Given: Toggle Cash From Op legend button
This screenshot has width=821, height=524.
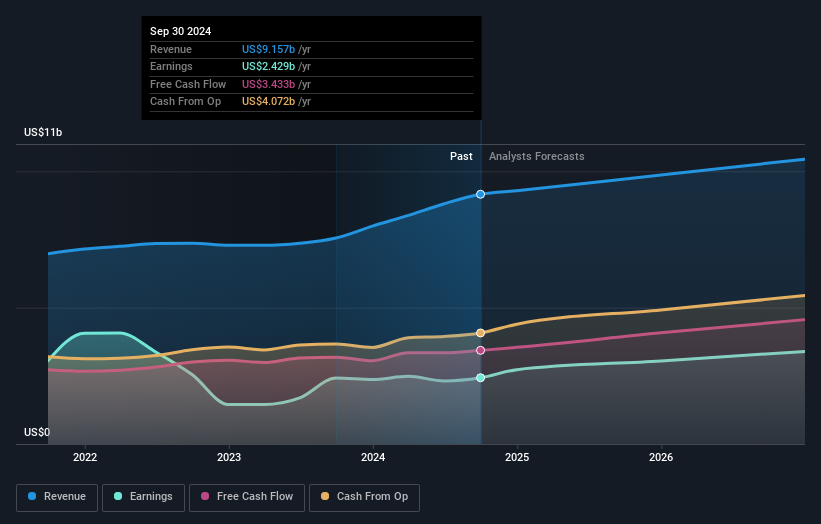Looking at the screenshot, I should [x=364, y=497].
